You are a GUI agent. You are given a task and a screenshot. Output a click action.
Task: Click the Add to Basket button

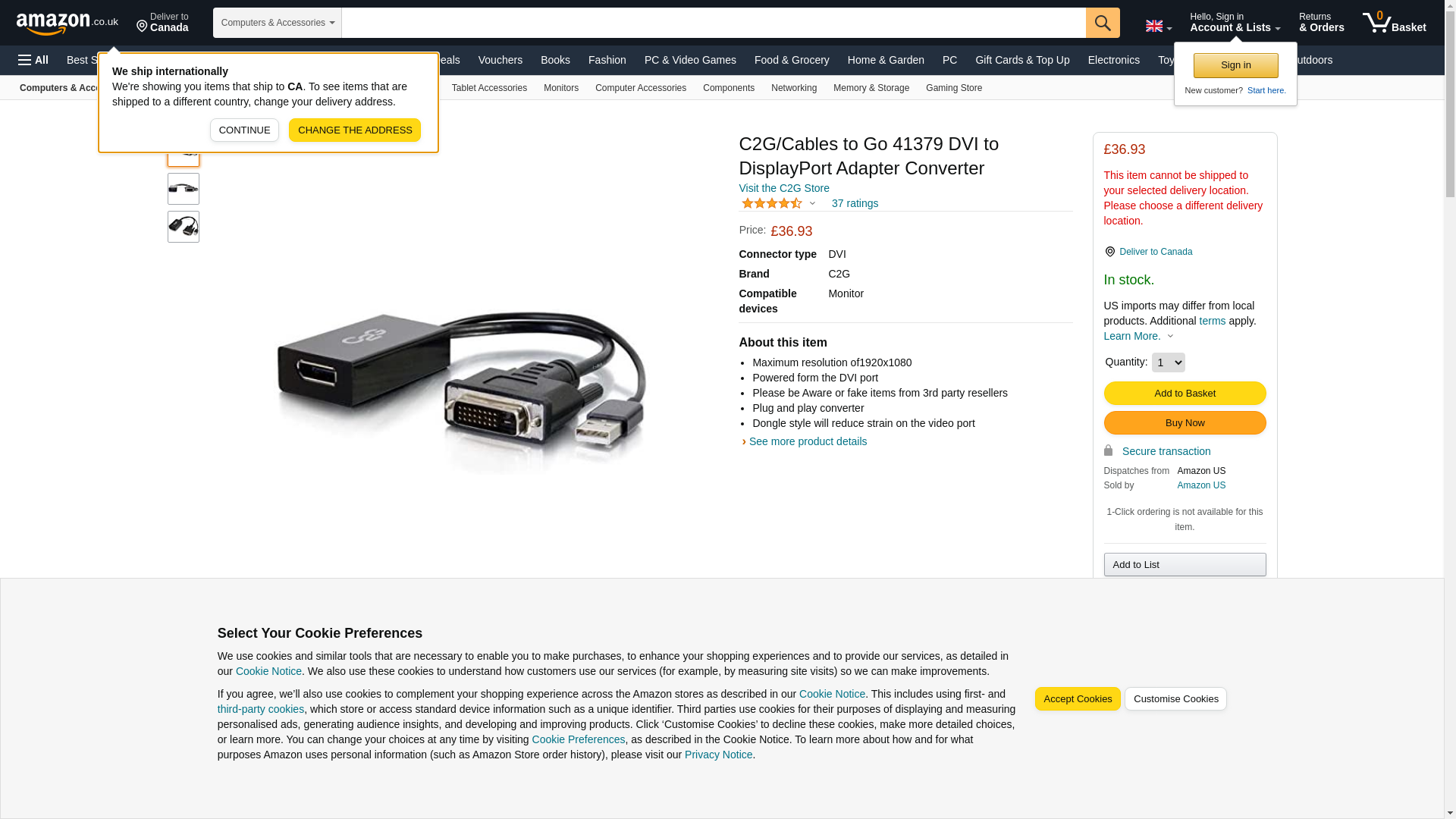point(1185,394)
